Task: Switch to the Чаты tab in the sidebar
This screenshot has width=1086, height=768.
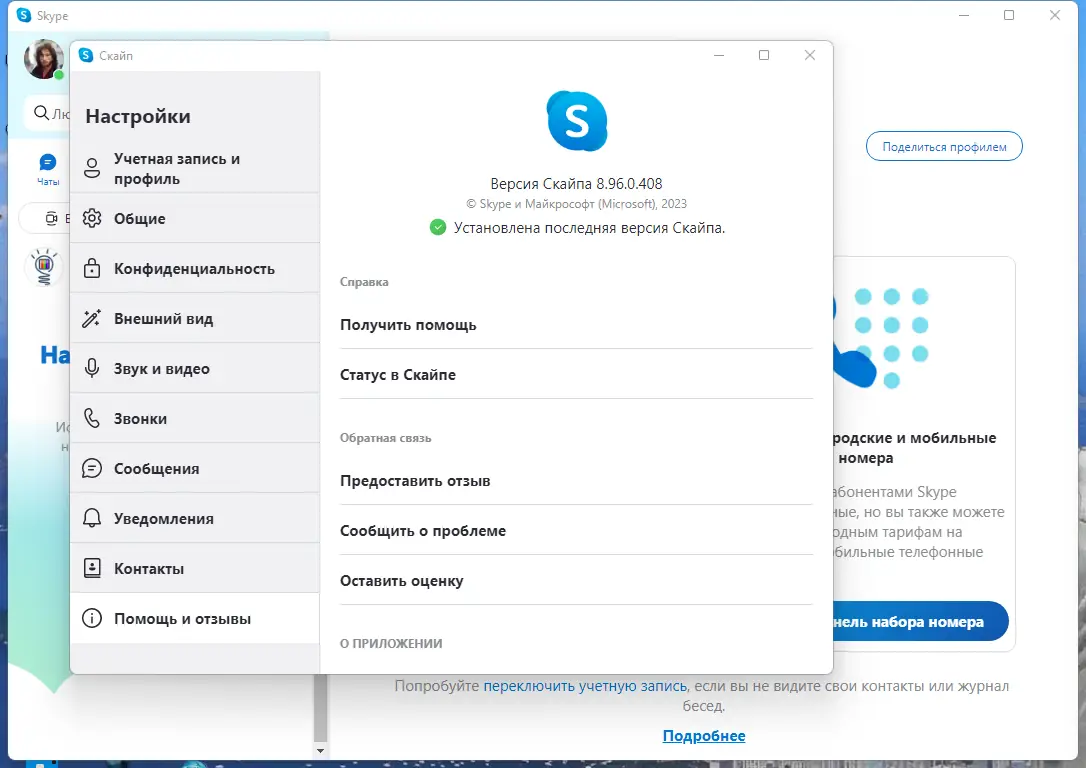Action: [46, 166]
